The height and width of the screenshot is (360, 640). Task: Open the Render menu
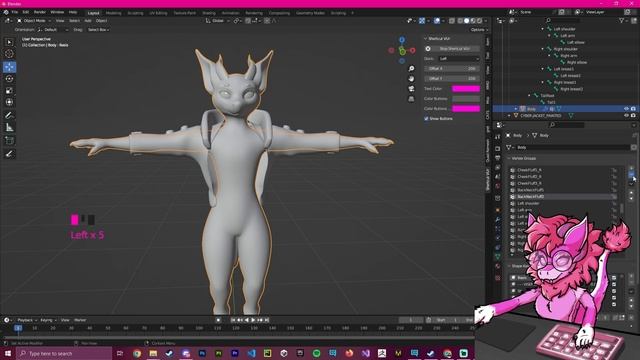[40, 12]
